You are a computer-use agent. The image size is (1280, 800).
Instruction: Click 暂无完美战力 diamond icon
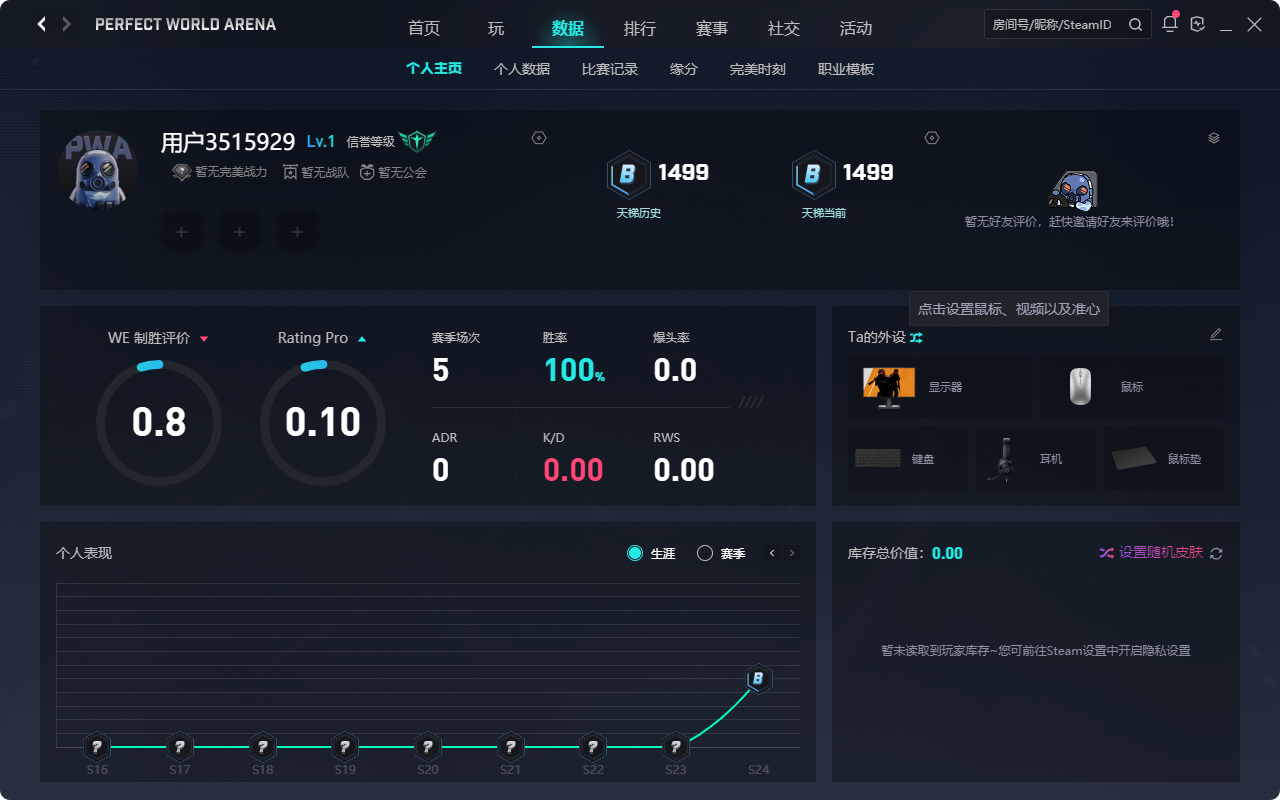point(181,172)
